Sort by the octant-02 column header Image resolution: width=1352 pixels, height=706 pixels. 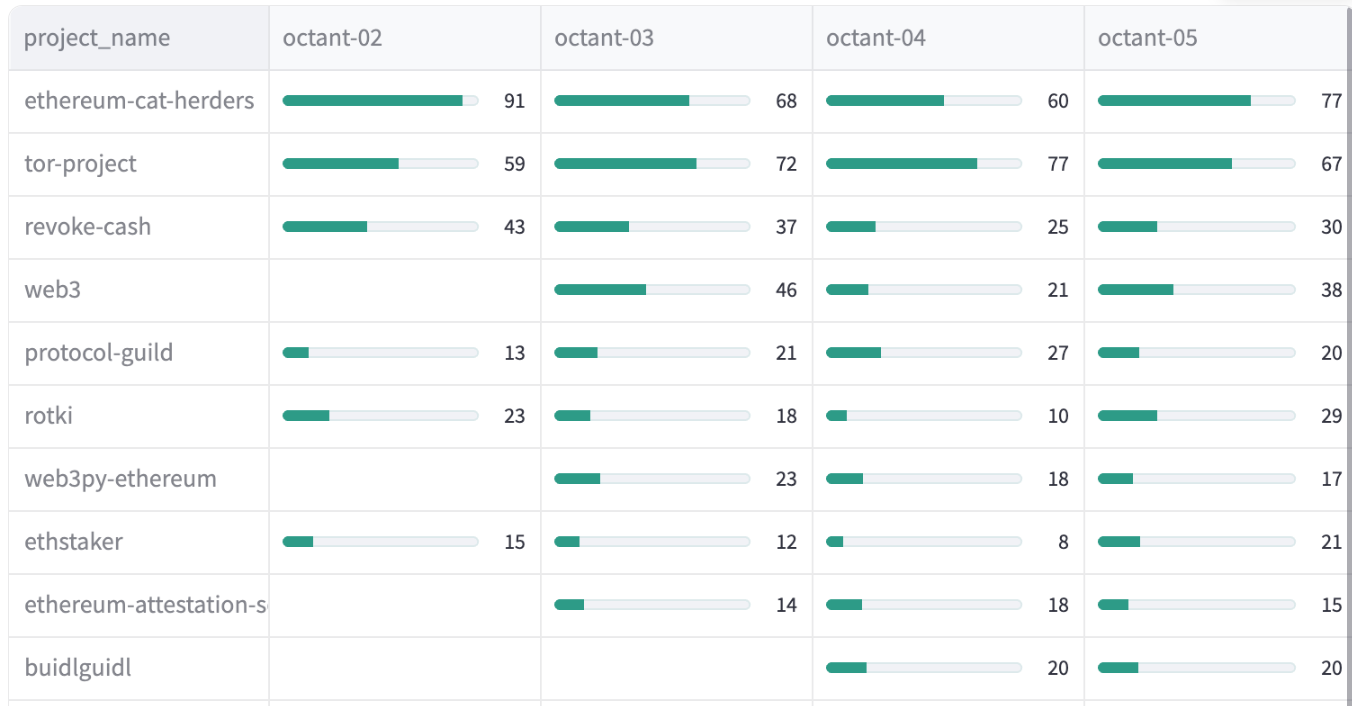(x=332, y=39)
